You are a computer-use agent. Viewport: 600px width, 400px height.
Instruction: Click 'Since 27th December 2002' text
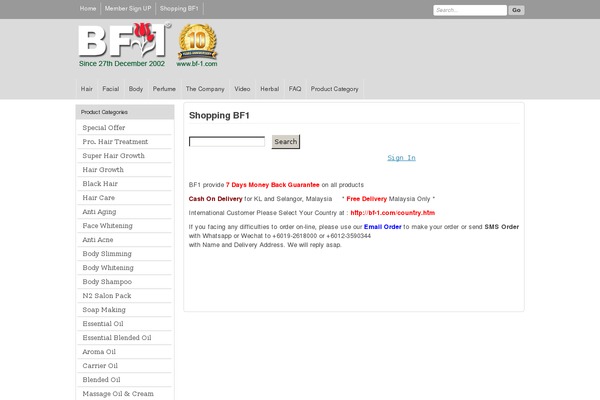tap(122, 64)
